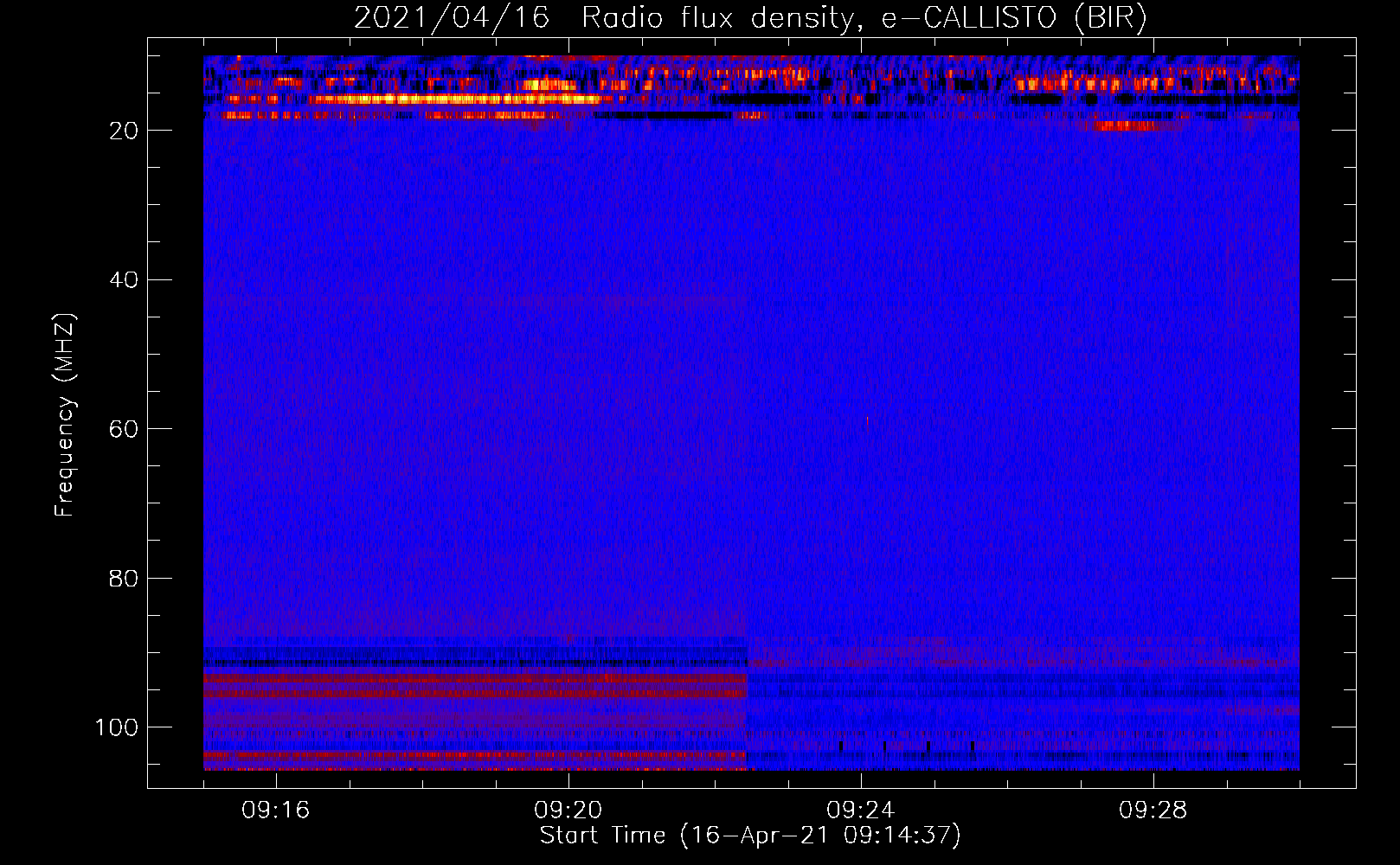This screenshot has width=1400, height=865.
Task: Click the 100 MHz frequency tick label
Action: click(x=117, y=727)
